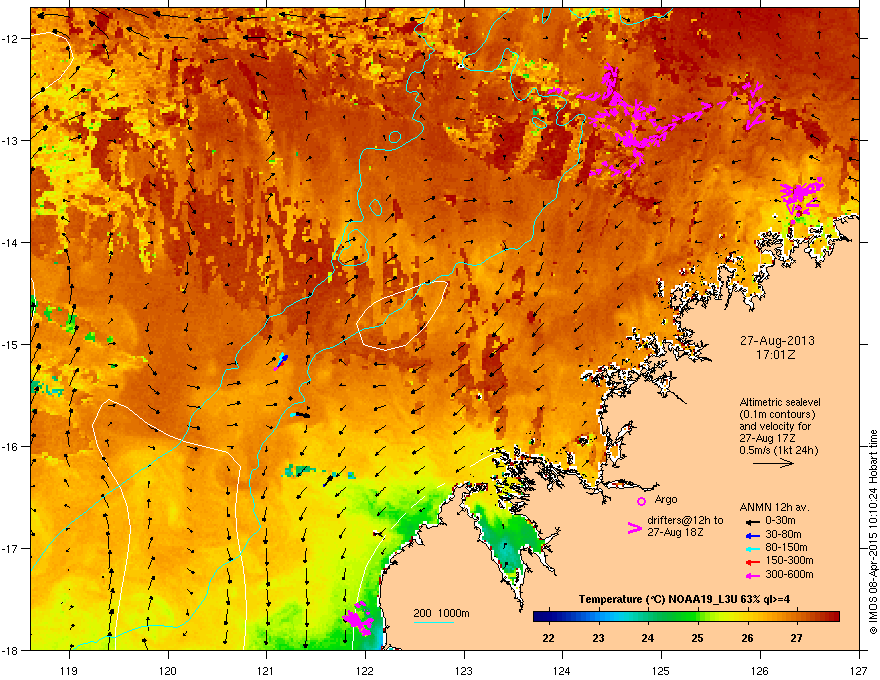
Task: Click latitude axis label -13
Action: [x=10, y=140]
